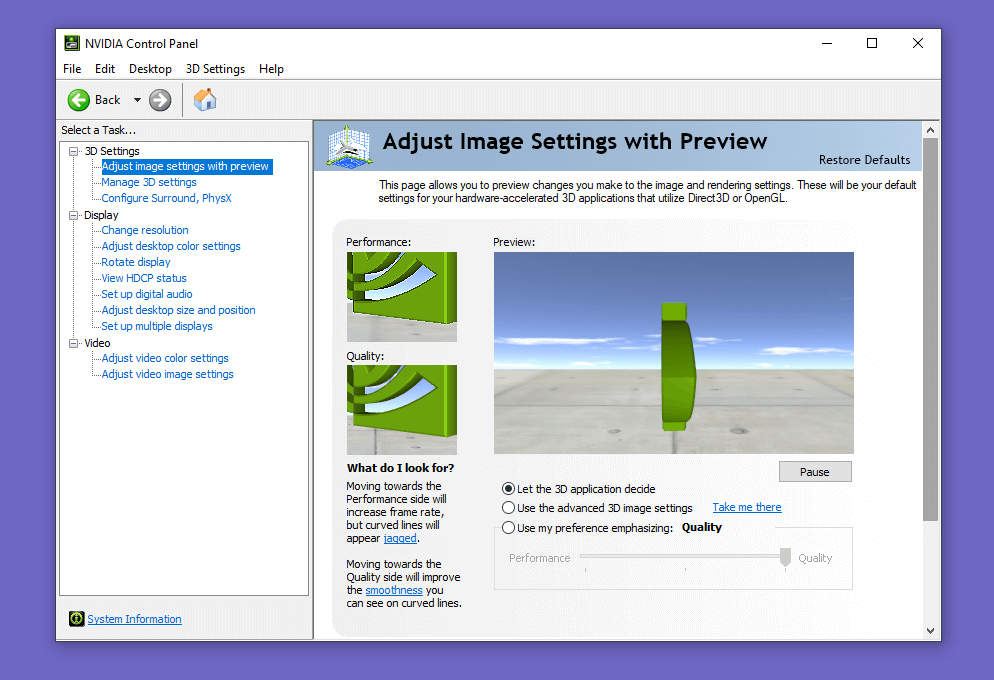The height and width of the screenshot is (680, 994).
Task: Open the 3D Settings menu
Action: pyautogui.click(x=215, y=68)
